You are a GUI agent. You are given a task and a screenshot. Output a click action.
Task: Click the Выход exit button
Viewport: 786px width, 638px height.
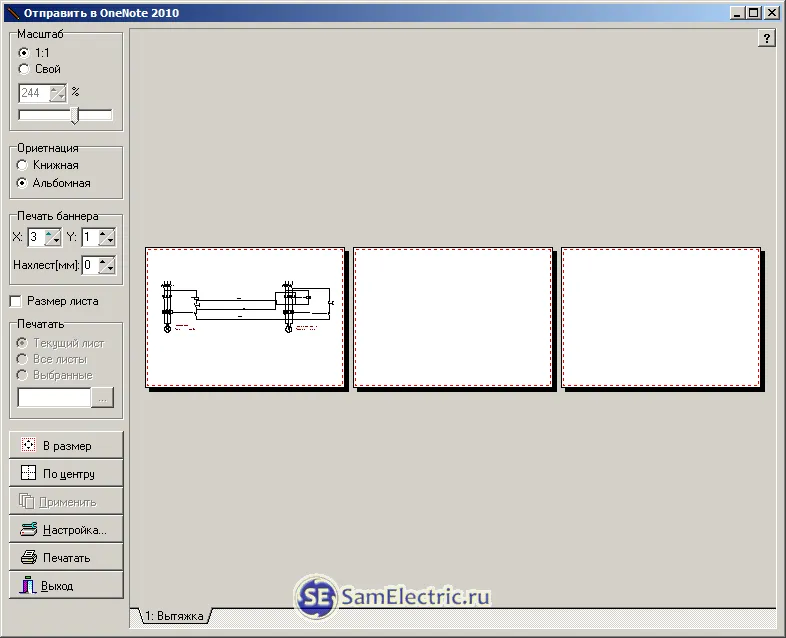point(66,585)
